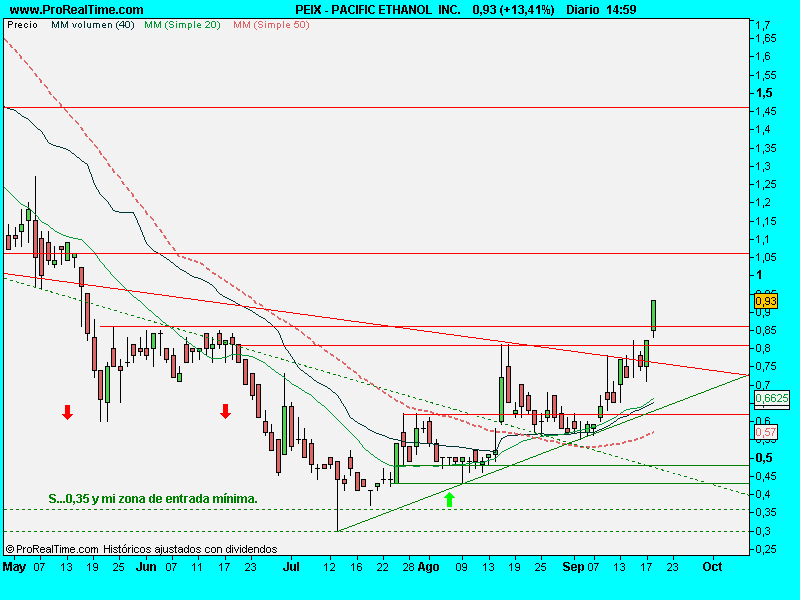800x600 pixels.
Task: Click the 1,25 value on price axis
Action: [766, 184]
